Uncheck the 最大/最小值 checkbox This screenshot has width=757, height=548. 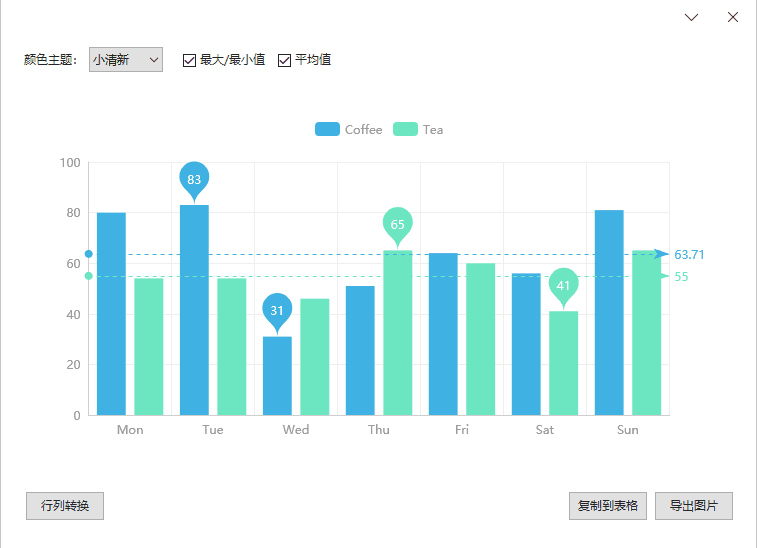(x=189, y=60)
